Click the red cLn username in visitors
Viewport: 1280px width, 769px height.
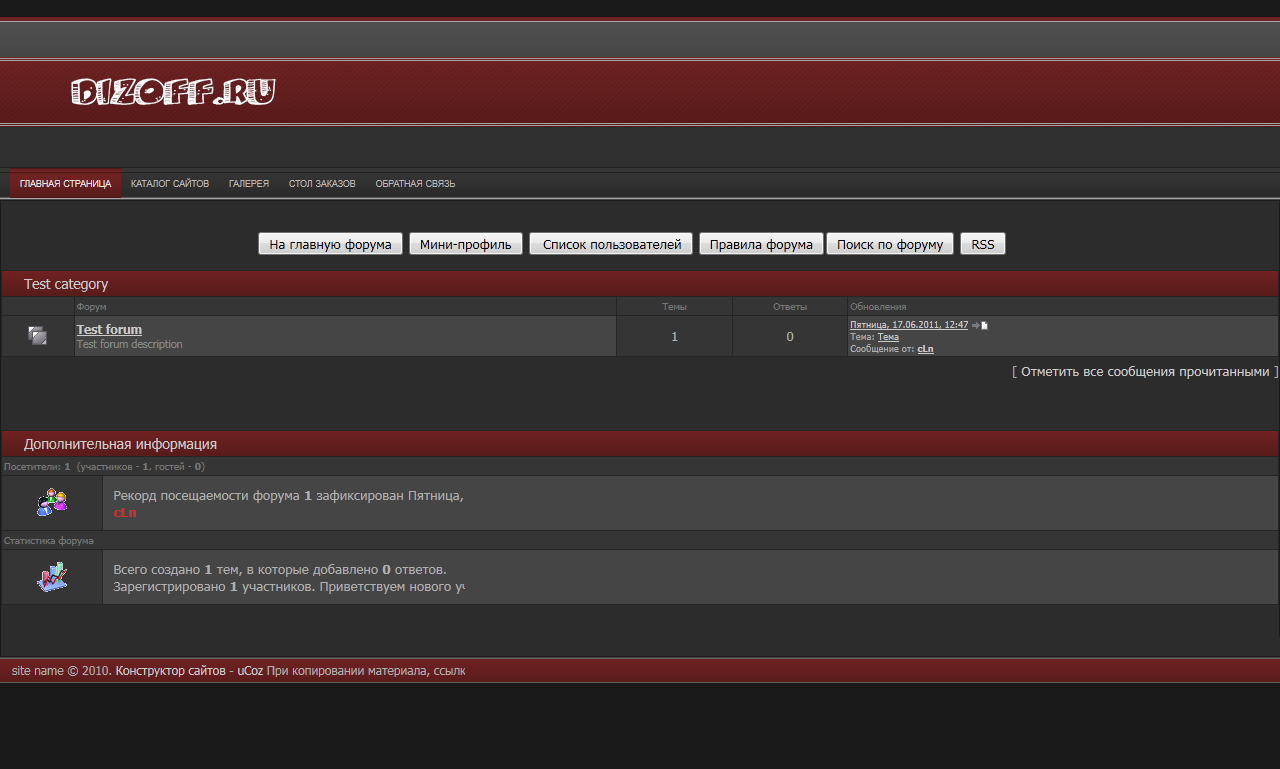click(125, 513)
